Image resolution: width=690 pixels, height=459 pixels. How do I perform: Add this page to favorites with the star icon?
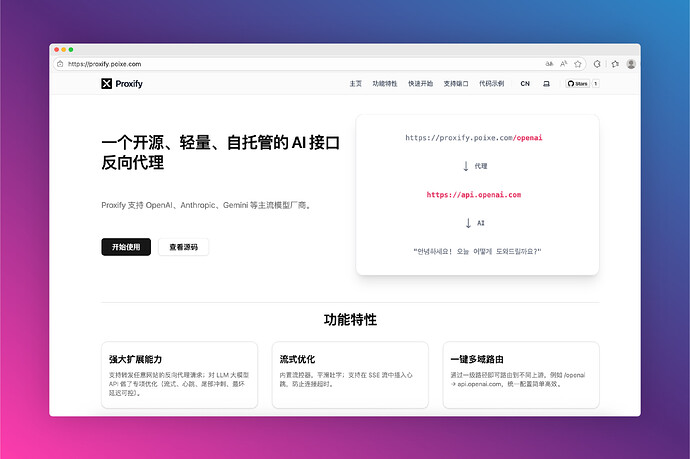[578, 63]
